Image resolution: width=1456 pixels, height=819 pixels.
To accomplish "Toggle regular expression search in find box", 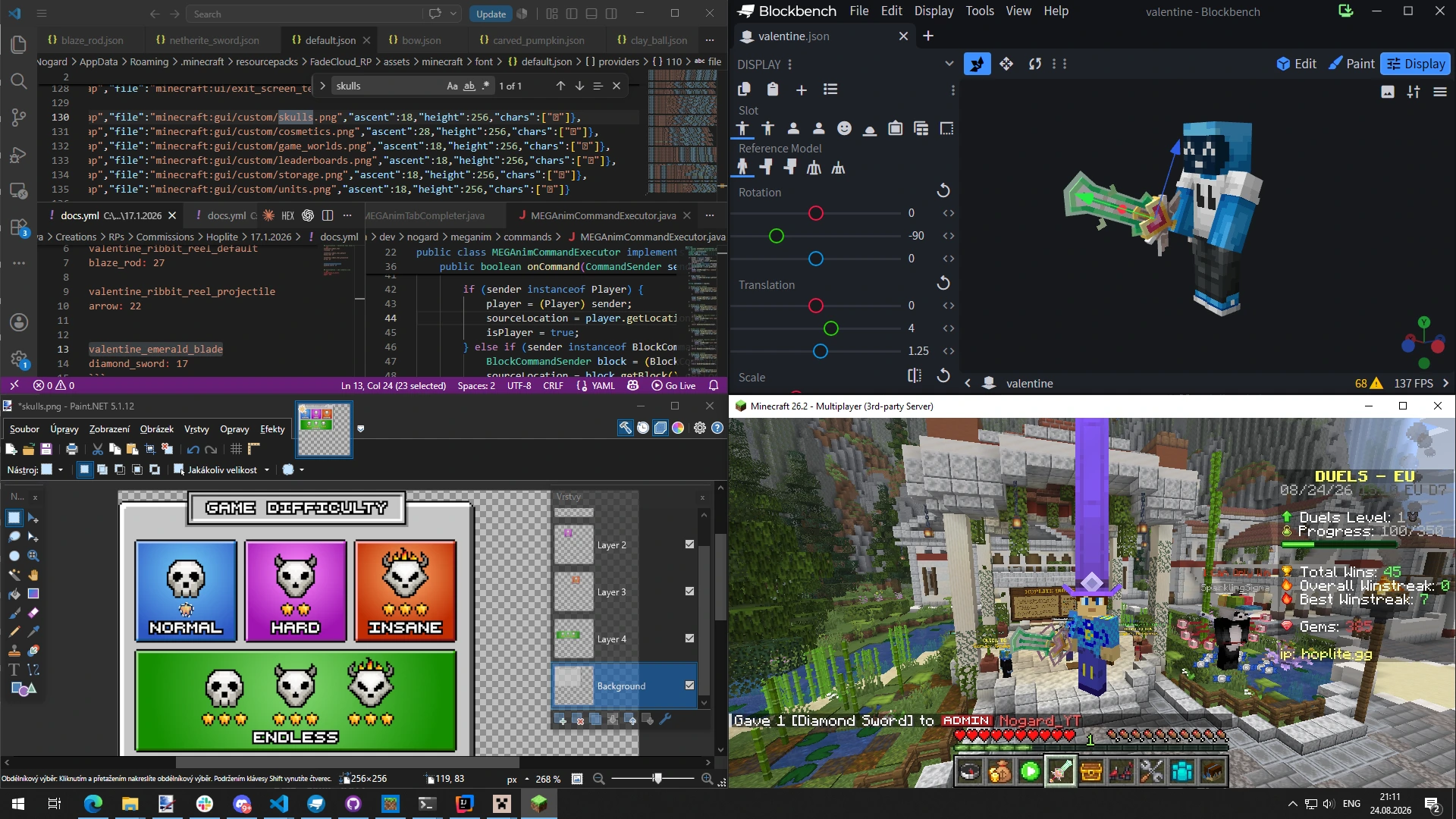I will click(x=485, y=86).
